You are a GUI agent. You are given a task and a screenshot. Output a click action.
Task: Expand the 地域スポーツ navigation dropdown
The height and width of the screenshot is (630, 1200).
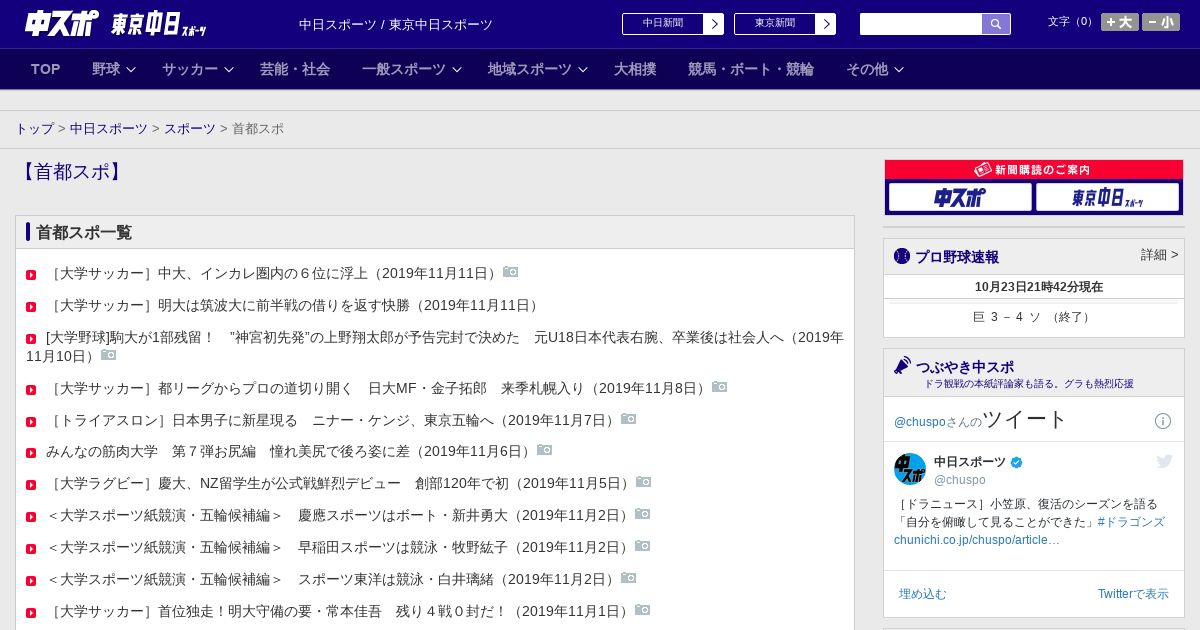538,69
